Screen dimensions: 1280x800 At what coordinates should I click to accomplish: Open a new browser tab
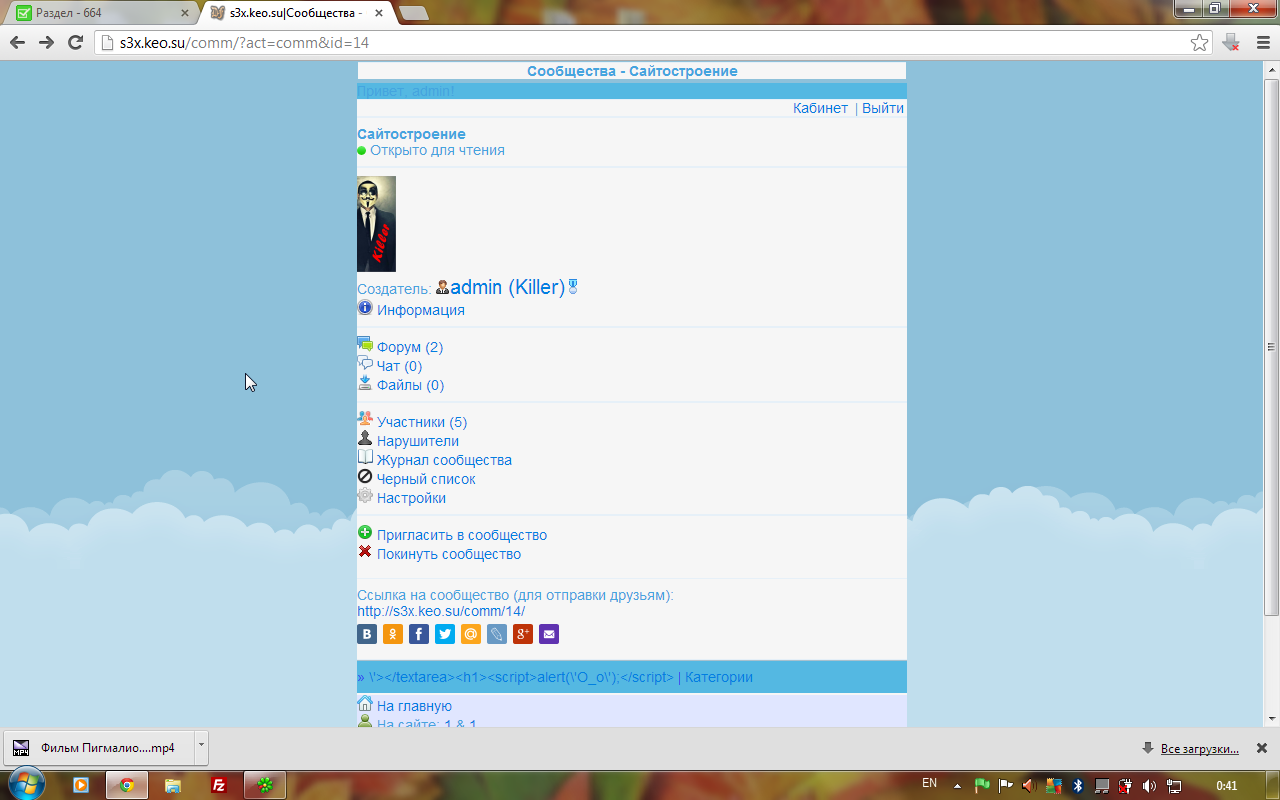(x=413, y=13)
